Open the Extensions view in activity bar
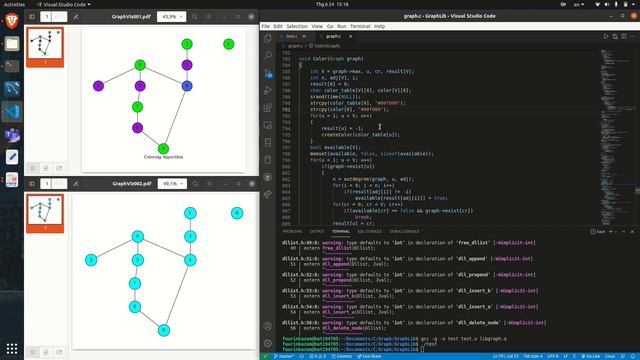Viewport: 640px width, 360px height. pos(268,108)
